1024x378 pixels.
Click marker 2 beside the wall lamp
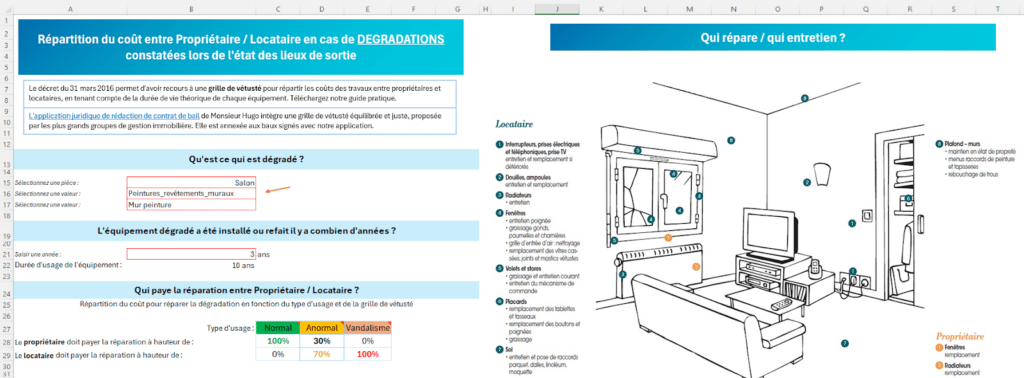(x=807, y=182)
